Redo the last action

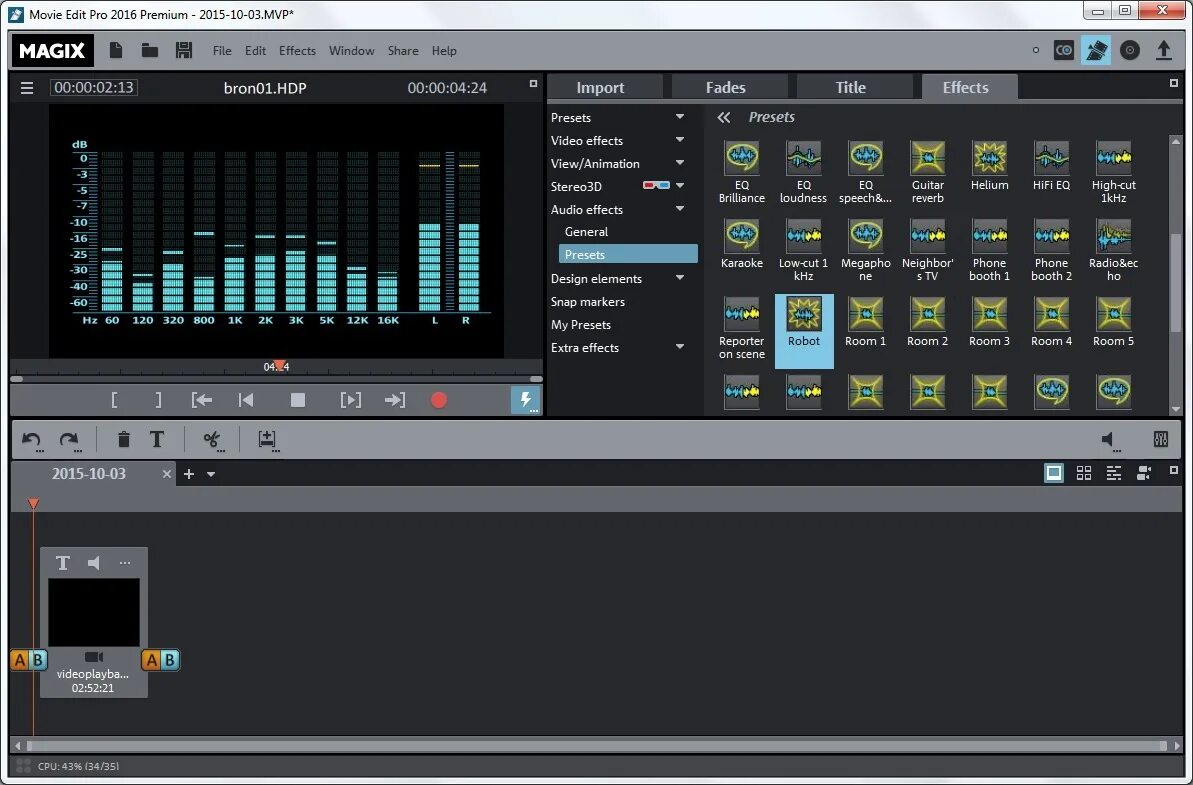[x=69, y=440]
